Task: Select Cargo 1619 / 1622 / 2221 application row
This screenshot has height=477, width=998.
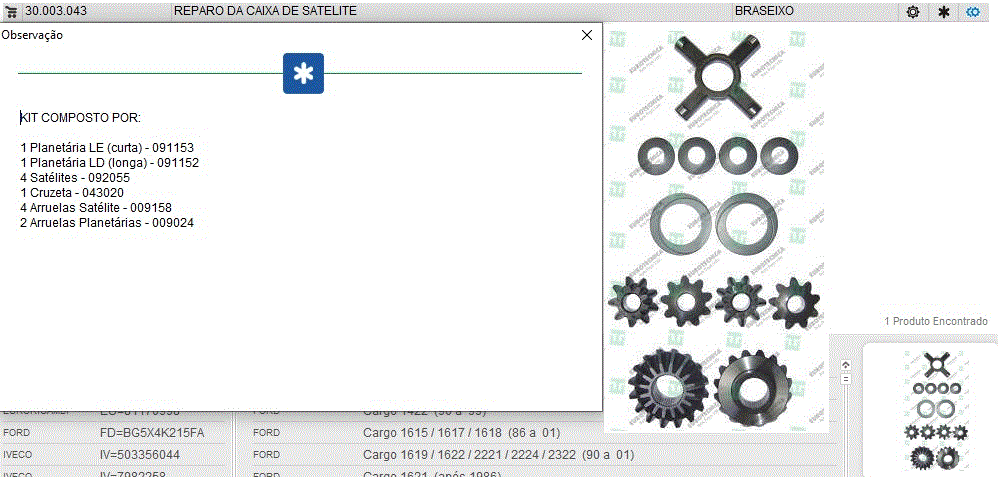Action: pos(497,455)
